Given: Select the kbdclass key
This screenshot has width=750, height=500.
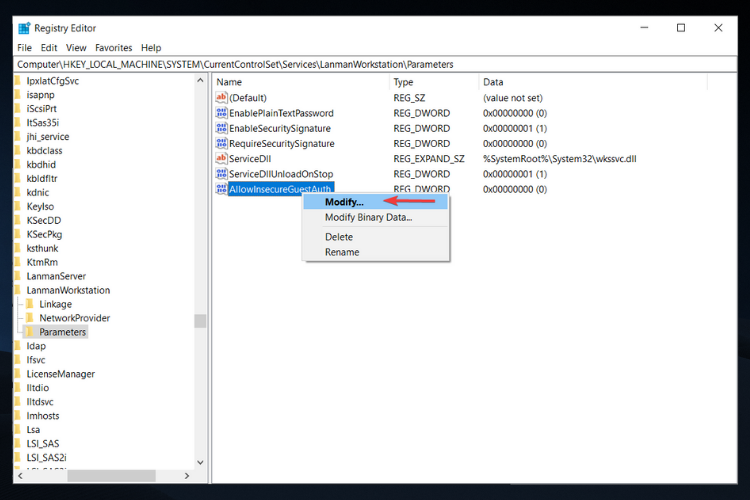Looking at the screenshot, I should (x=44, y=151).
